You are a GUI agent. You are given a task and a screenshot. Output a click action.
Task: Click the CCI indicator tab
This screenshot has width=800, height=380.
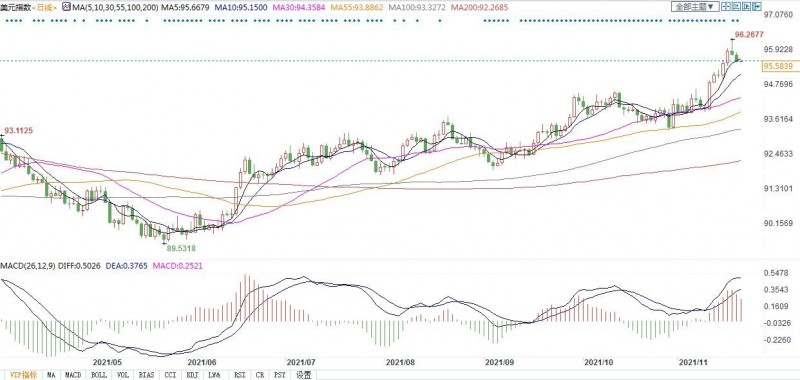tap(170, 375)
